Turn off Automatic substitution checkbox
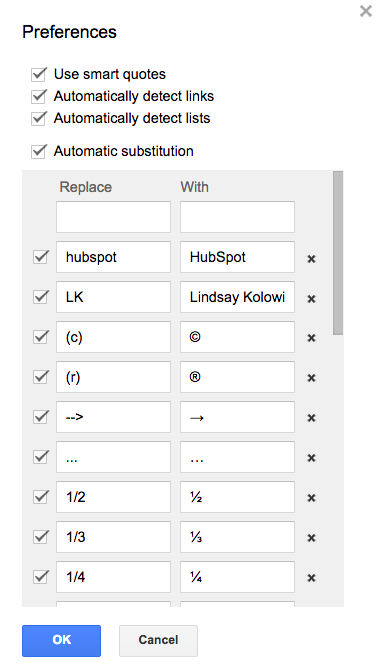Image resolution: width=378 pixels, height=666 pixels. pos(39,151)
